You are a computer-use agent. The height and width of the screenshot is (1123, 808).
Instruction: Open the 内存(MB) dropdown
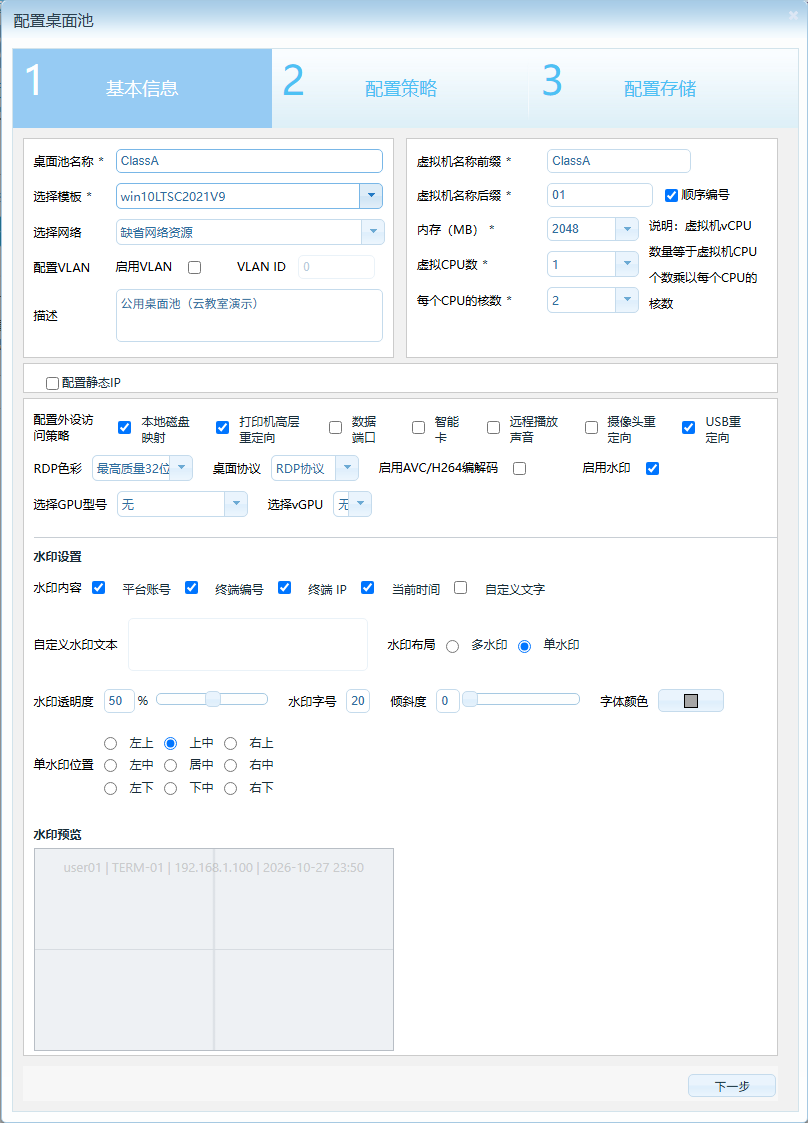(x=627, y=229)
